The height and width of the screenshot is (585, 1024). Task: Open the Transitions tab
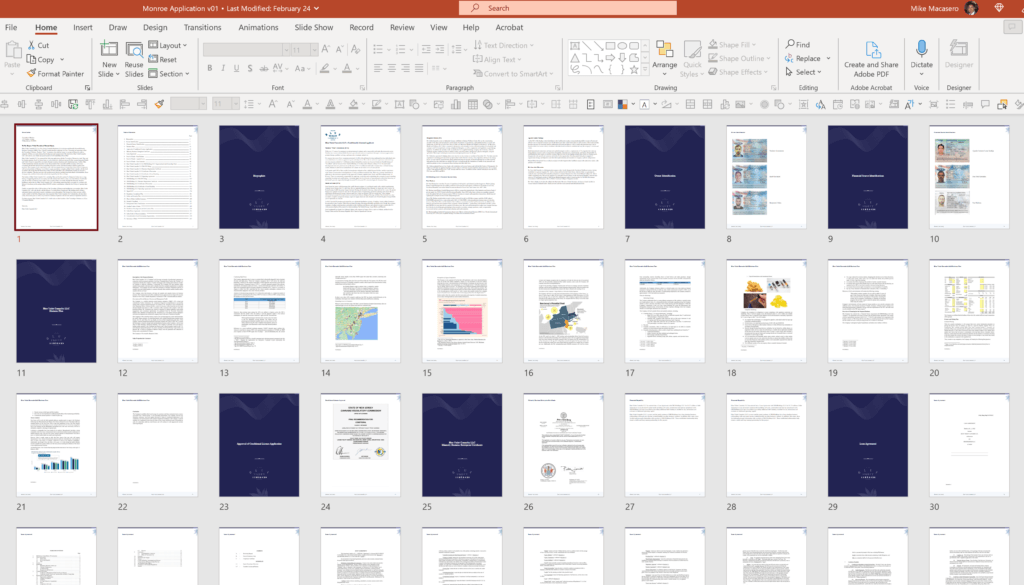point(202,27)
